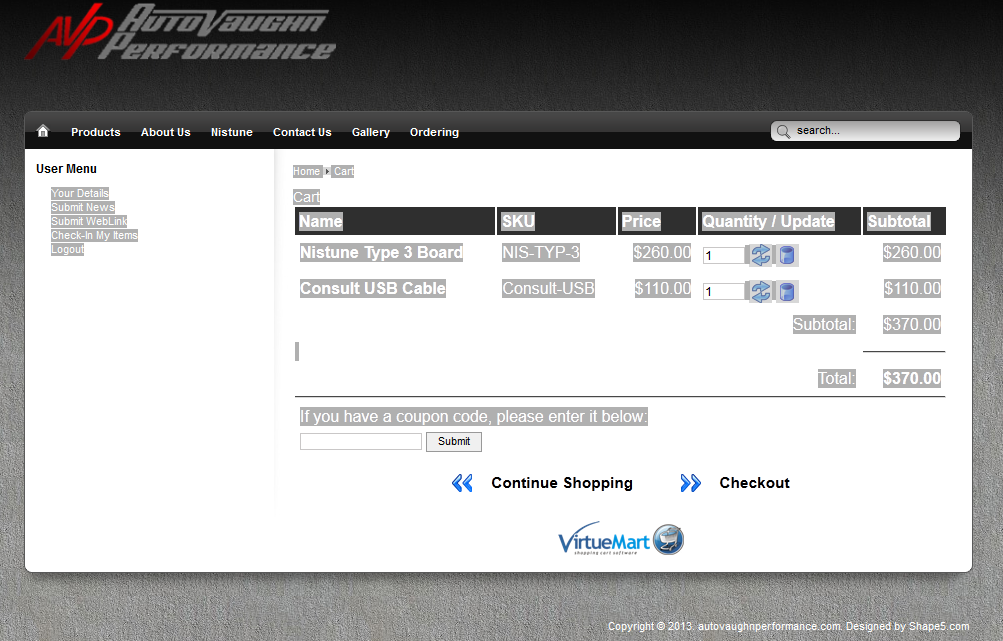
Task: Open Check-In My Items
Action: tap(94, 235)
